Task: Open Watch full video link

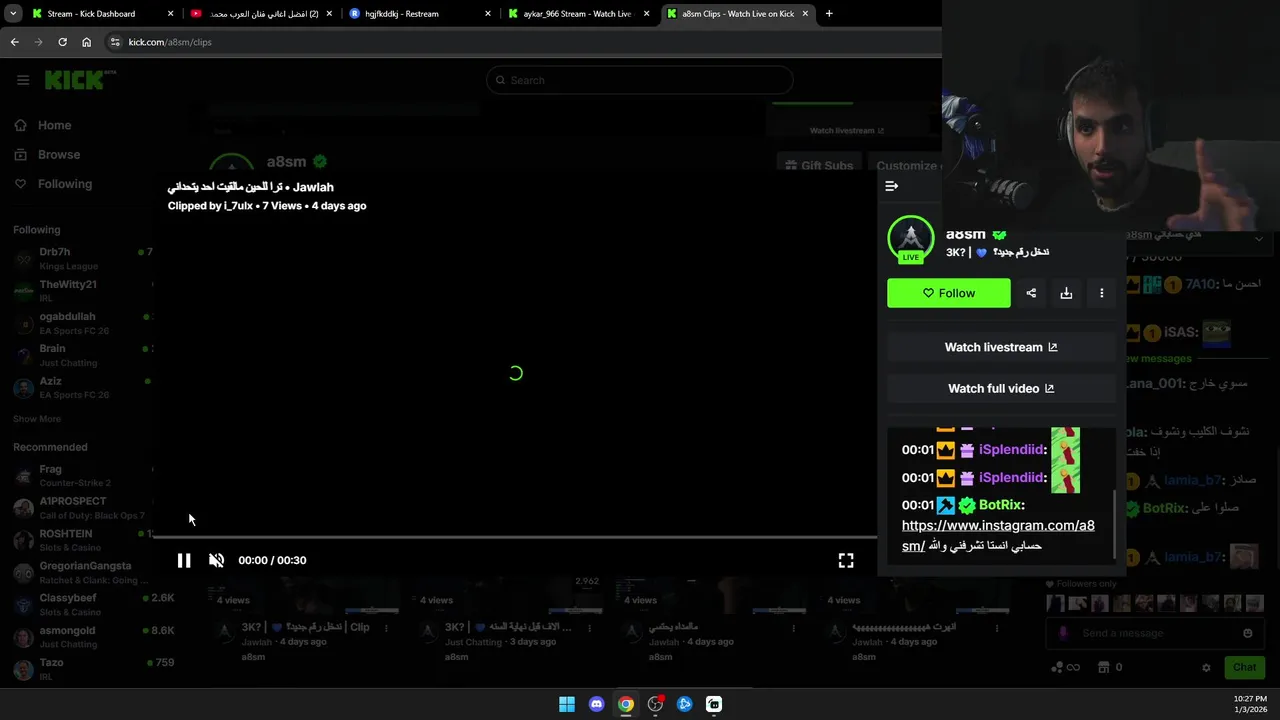Action: 1001,388
